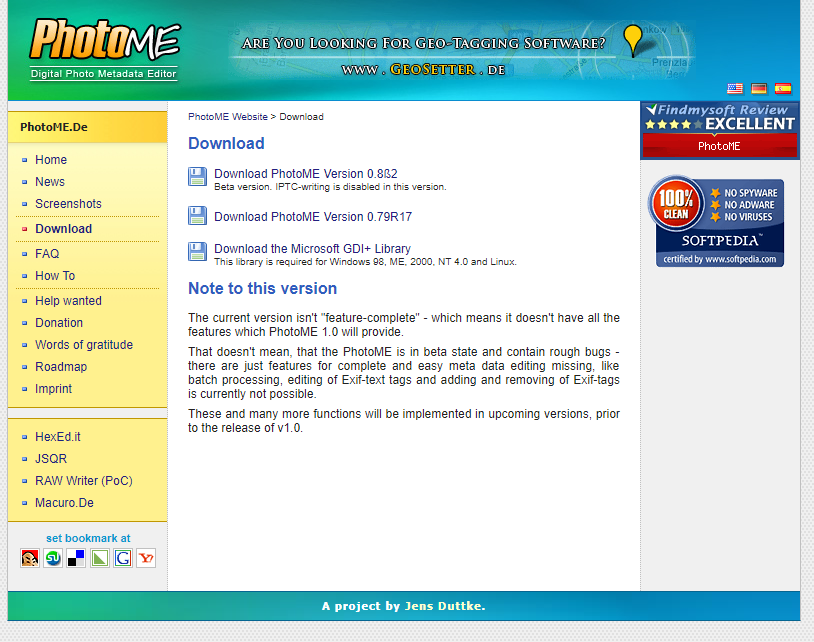
Task: Switch language via the Spanish flag icon
Action: pyautogui.click(x=783, y=88)
